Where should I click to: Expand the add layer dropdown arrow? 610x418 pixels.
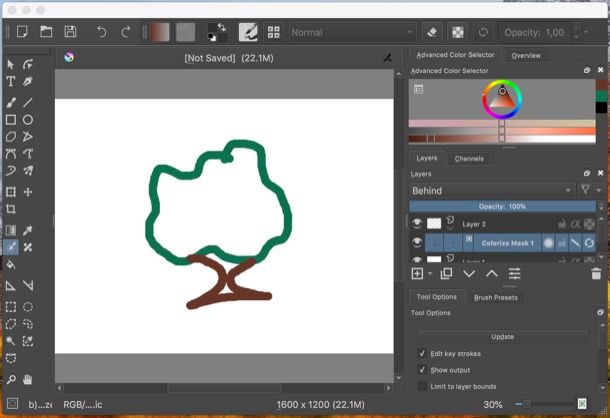coord(430,274)
